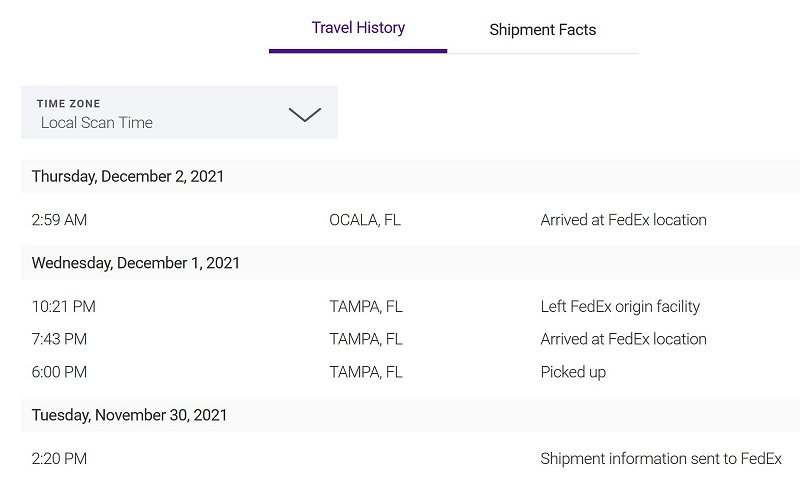Click Arrived at FedEx location for Tampa
The width and height of the screenshot is (800, 486).
pos(623,339)
